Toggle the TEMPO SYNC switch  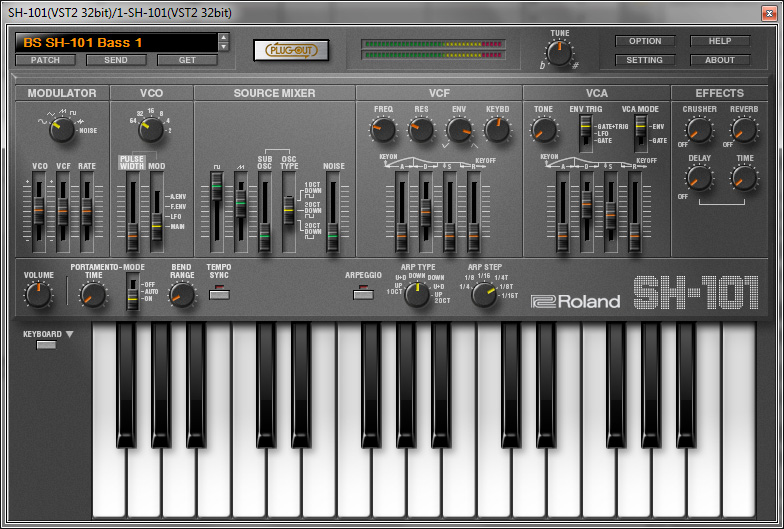pyautogui.click(x=219, y=292)
